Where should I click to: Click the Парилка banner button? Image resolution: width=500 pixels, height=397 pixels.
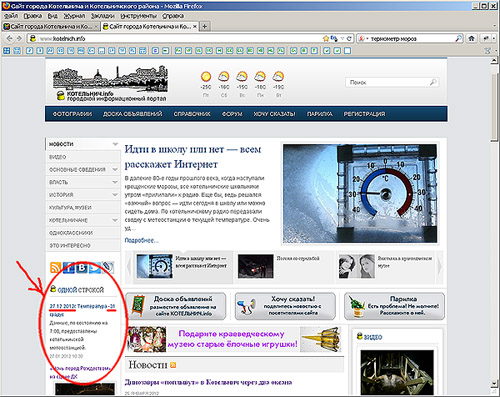pos(394,306)
